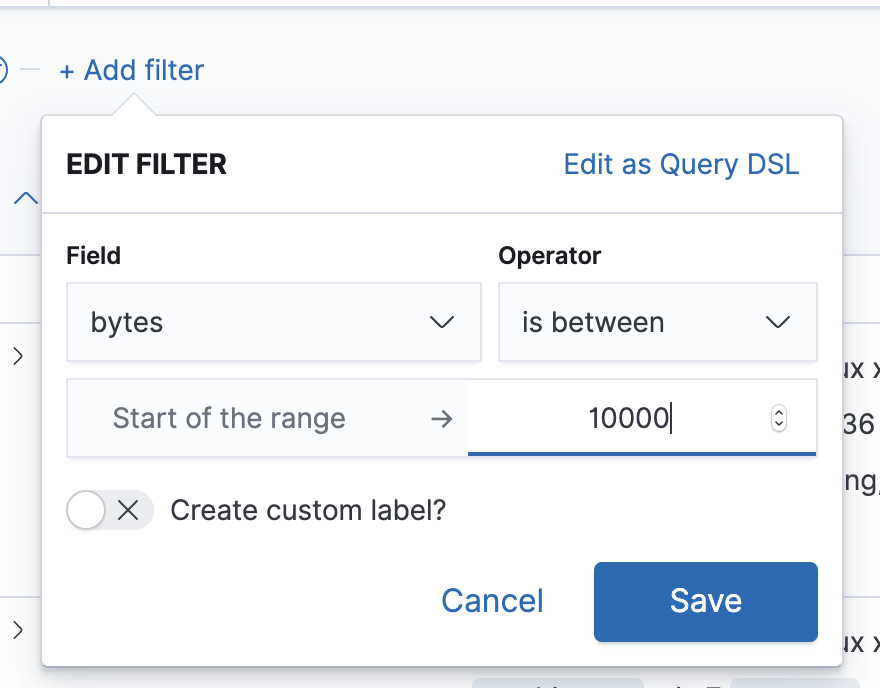Click the chevron arrow in Field box

[441, 322]
